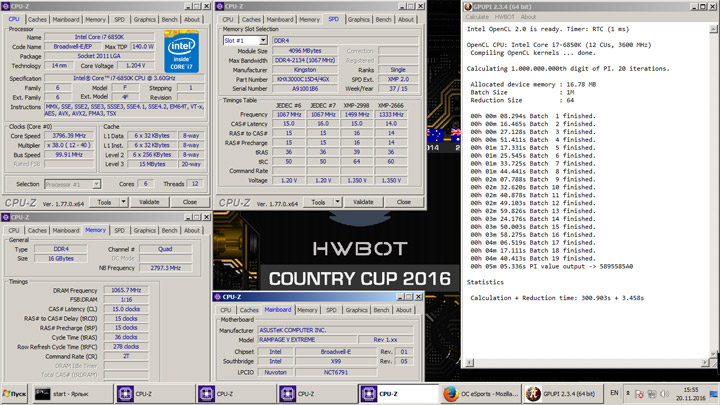Image resolution: width=720 pixels, height=405 pixels.
Task: Click the title-bar icon of the GPUPI window
Action: [x=468, y=6]
